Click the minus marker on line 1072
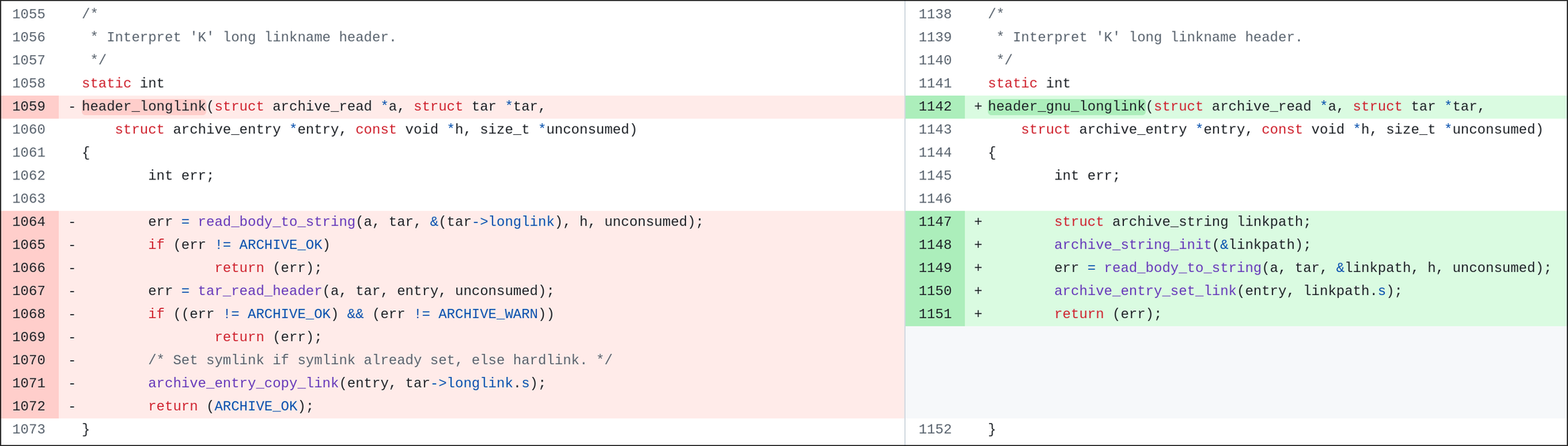 72,406
